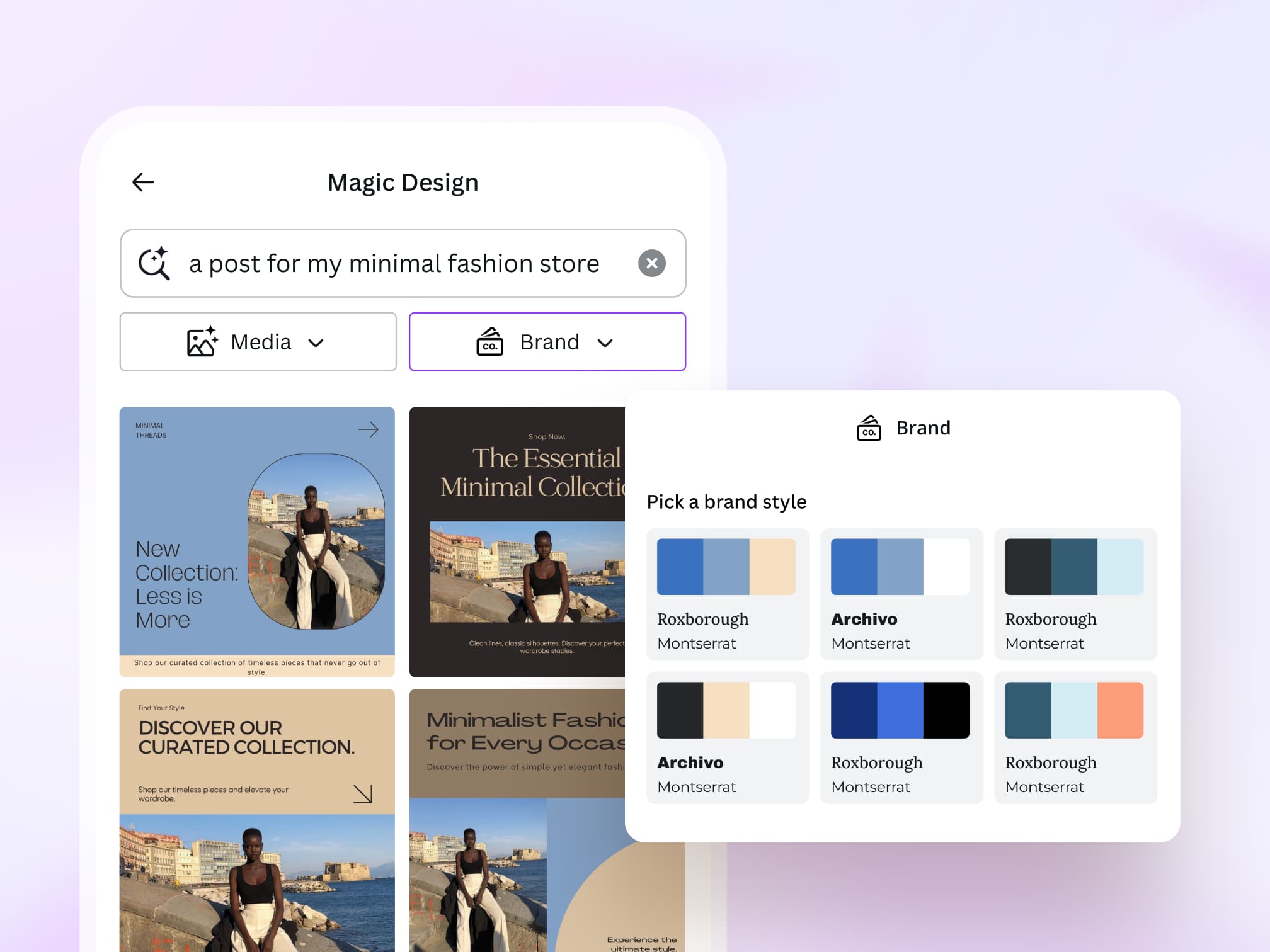
Task: Click arrow icon on Minimal Threads template
Action: pos(369,429)
